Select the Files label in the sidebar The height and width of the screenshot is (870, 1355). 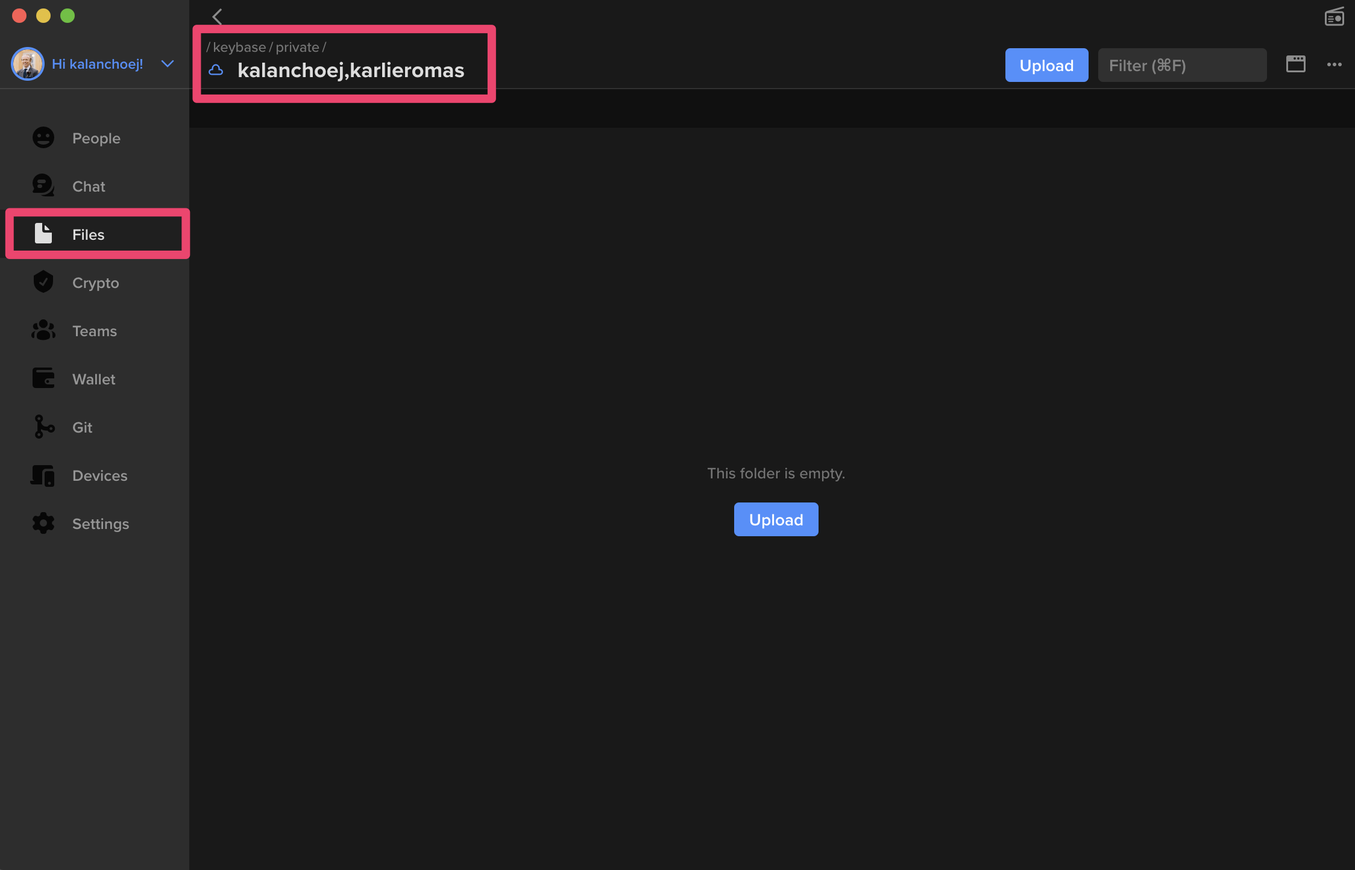click(88, 234)
